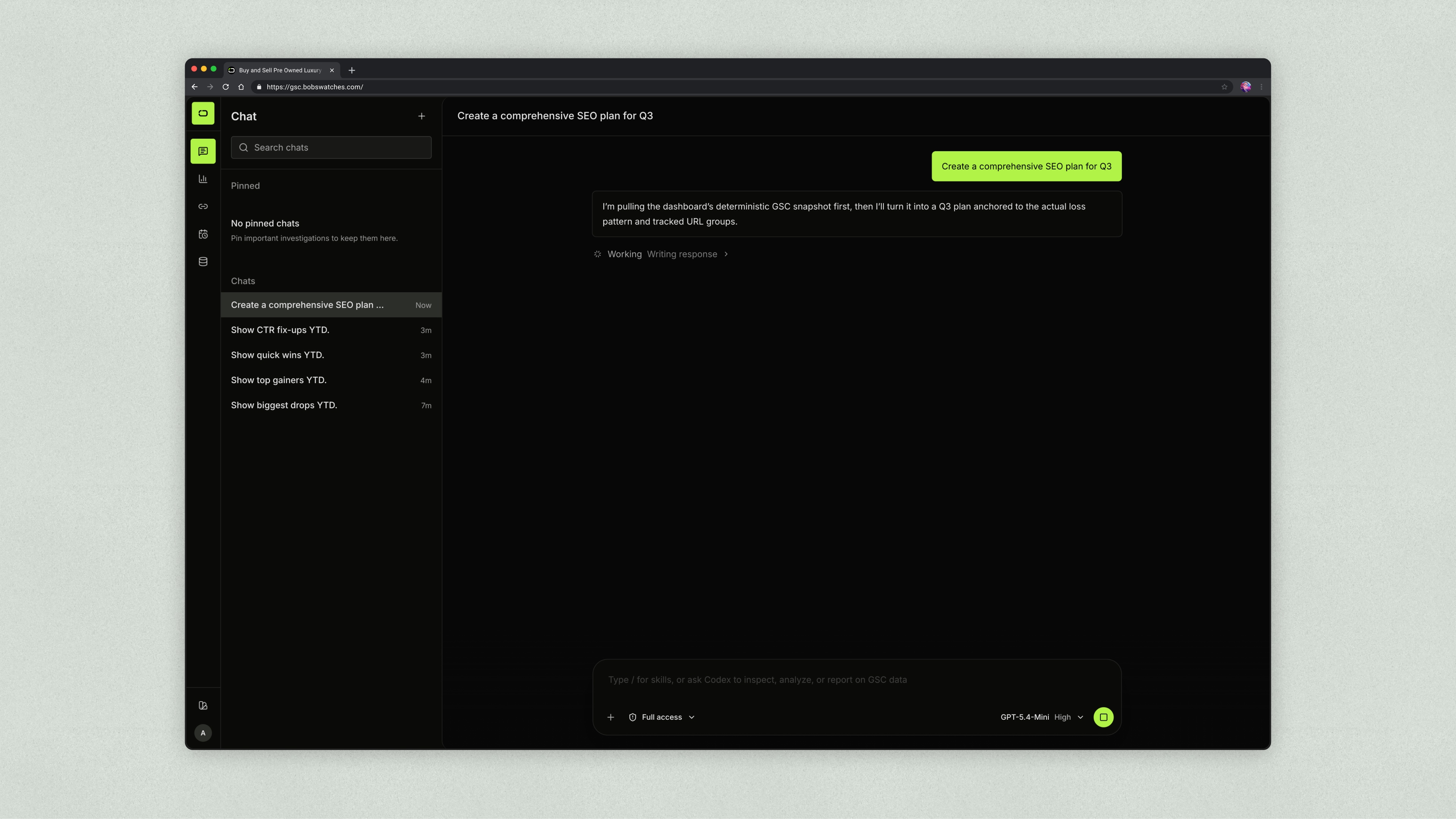1456x819 pixels.
Task: Reload the browser page
Action: 226,87
